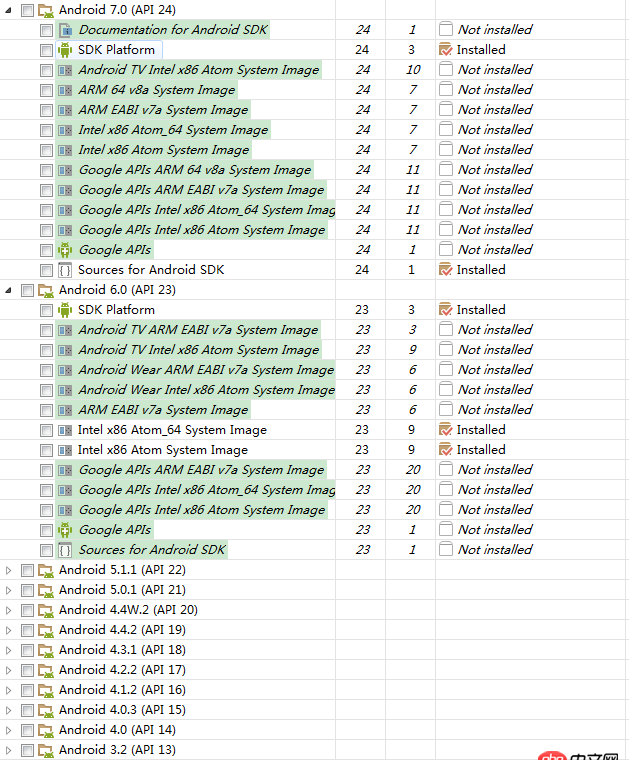Enable checkbox for Android 4.4.2 (API 19)
The height and width of the screenshot is (760, 629).
27,630
